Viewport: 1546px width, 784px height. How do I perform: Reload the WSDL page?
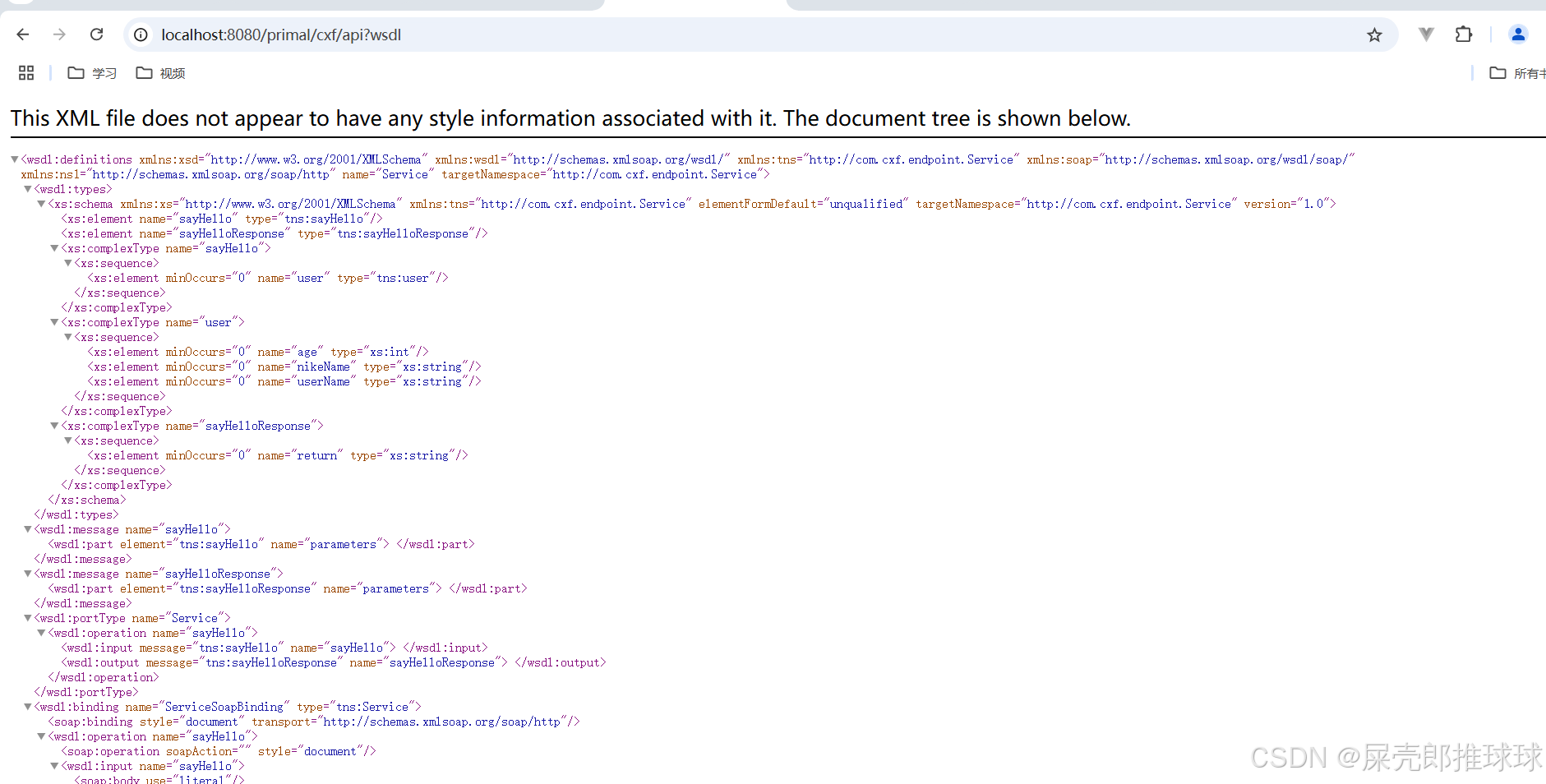tap(96, 35)
